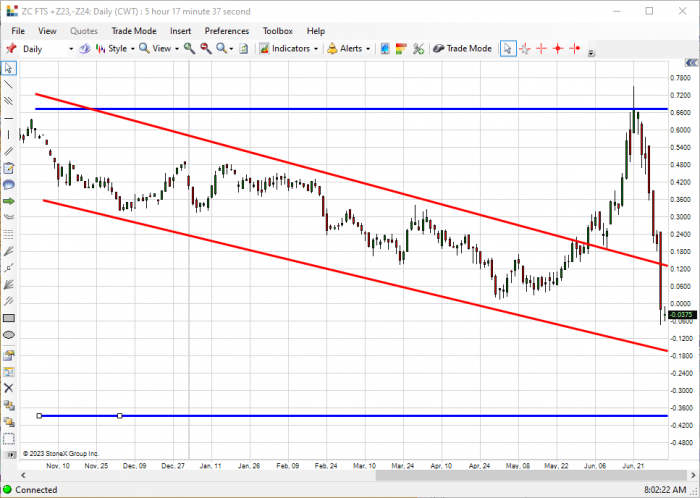Open the magnifier zoom options dropdown arrow
The width and height of the screenshot is (700, 498).
coord(231,49)
